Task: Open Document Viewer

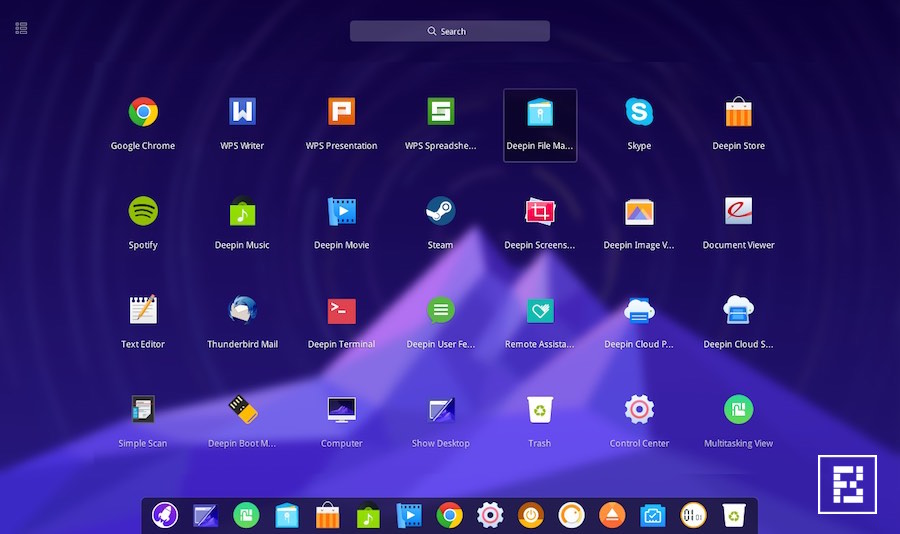Action: click(x=739, y=211)
